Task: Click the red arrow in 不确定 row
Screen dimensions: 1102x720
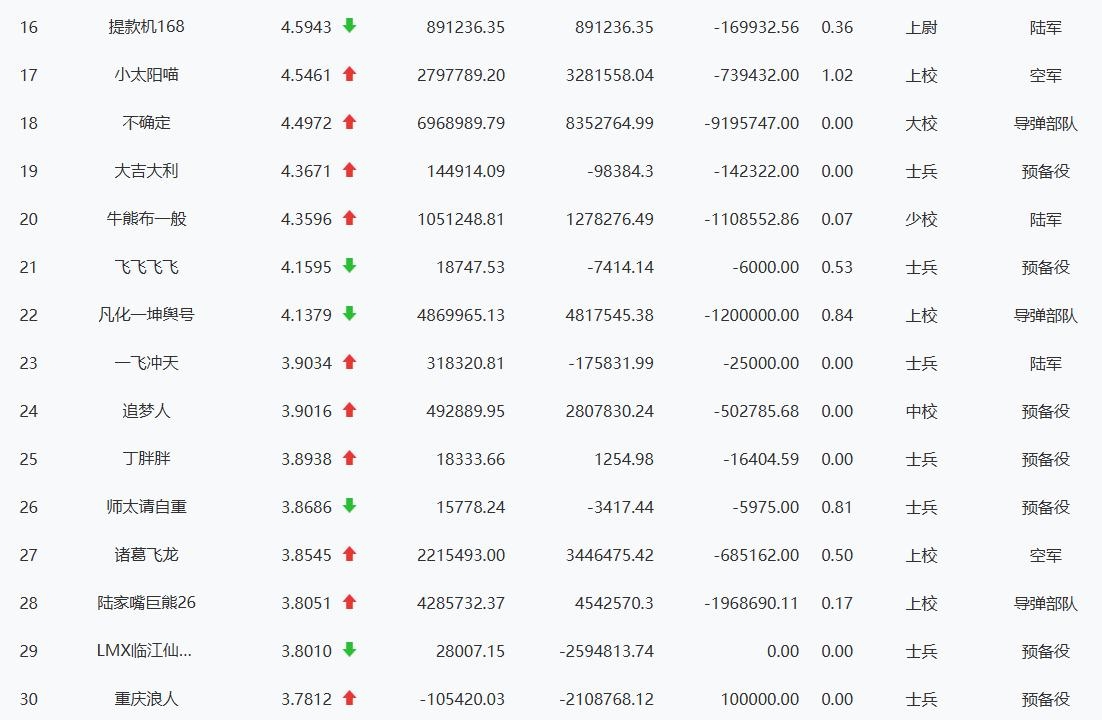Action: pyautogui.click(x=349, y=122)
